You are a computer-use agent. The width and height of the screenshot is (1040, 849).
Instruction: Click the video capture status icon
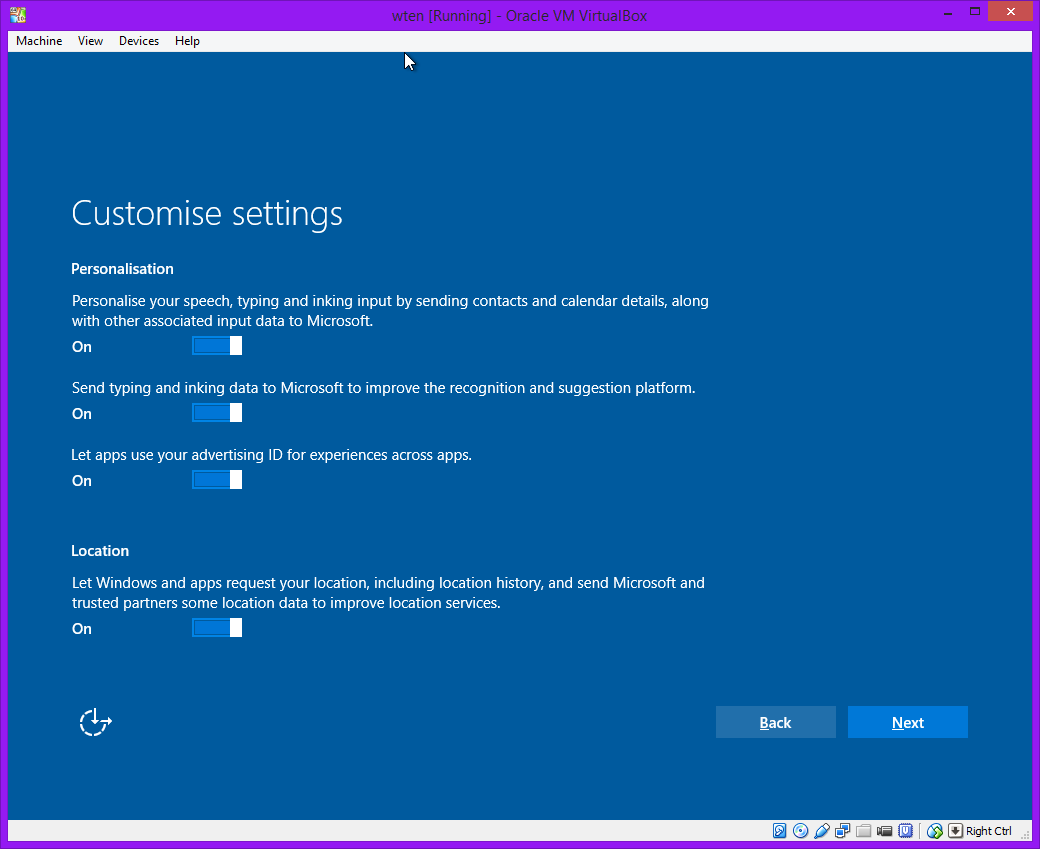885,831
